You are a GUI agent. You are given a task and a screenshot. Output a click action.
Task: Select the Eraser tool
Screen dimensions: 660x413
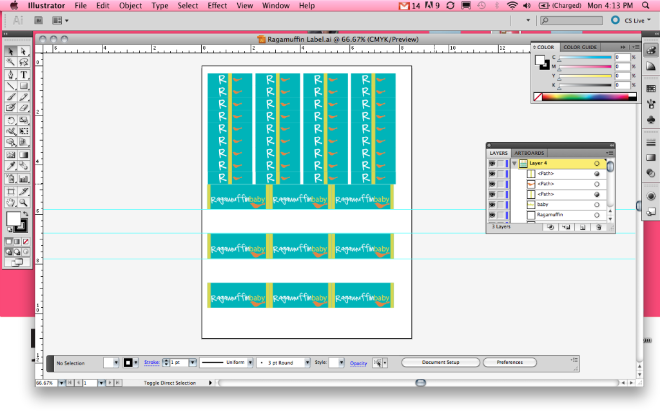pyautogui.click(x=24, y=108)
